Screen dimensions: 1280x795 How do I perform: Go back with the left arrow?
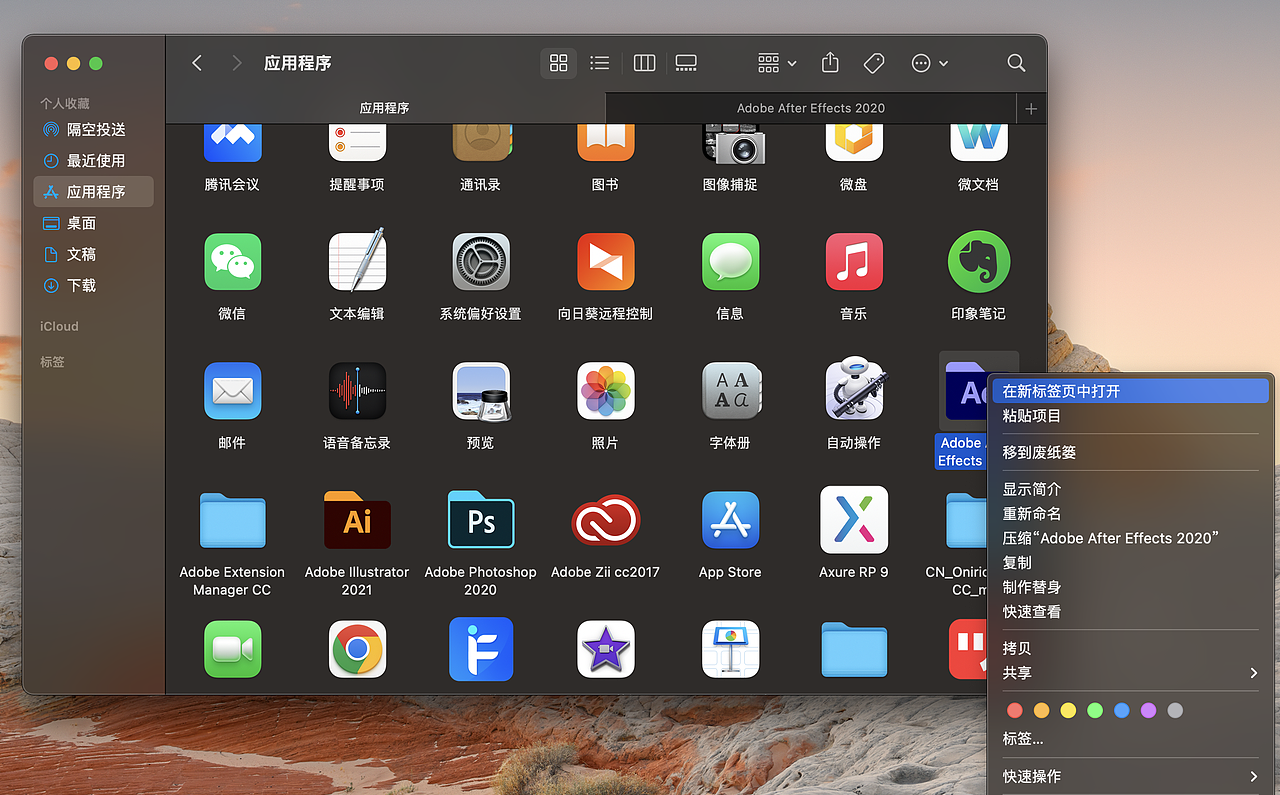[197, 63]
